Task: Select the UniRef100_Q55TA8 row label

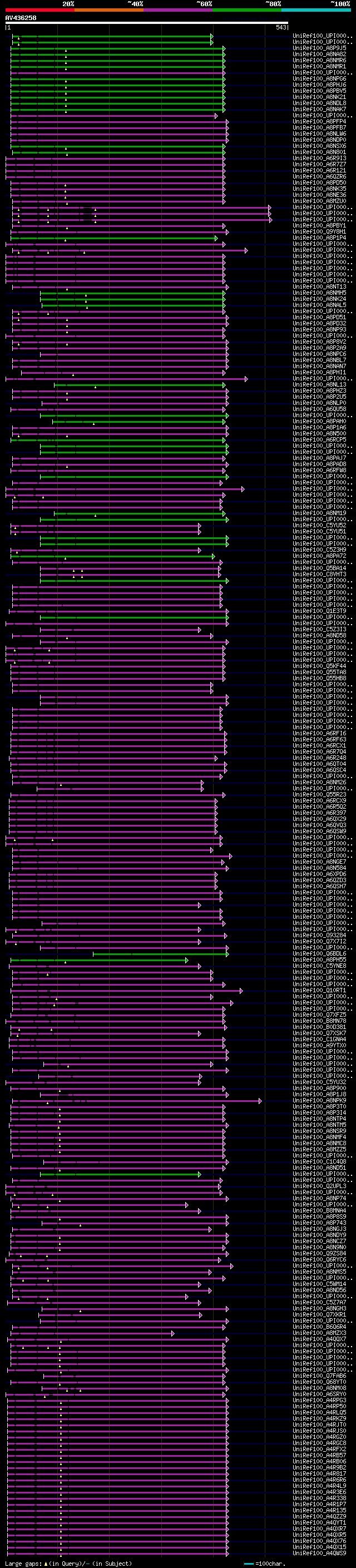Action: [x=319, y=672]
